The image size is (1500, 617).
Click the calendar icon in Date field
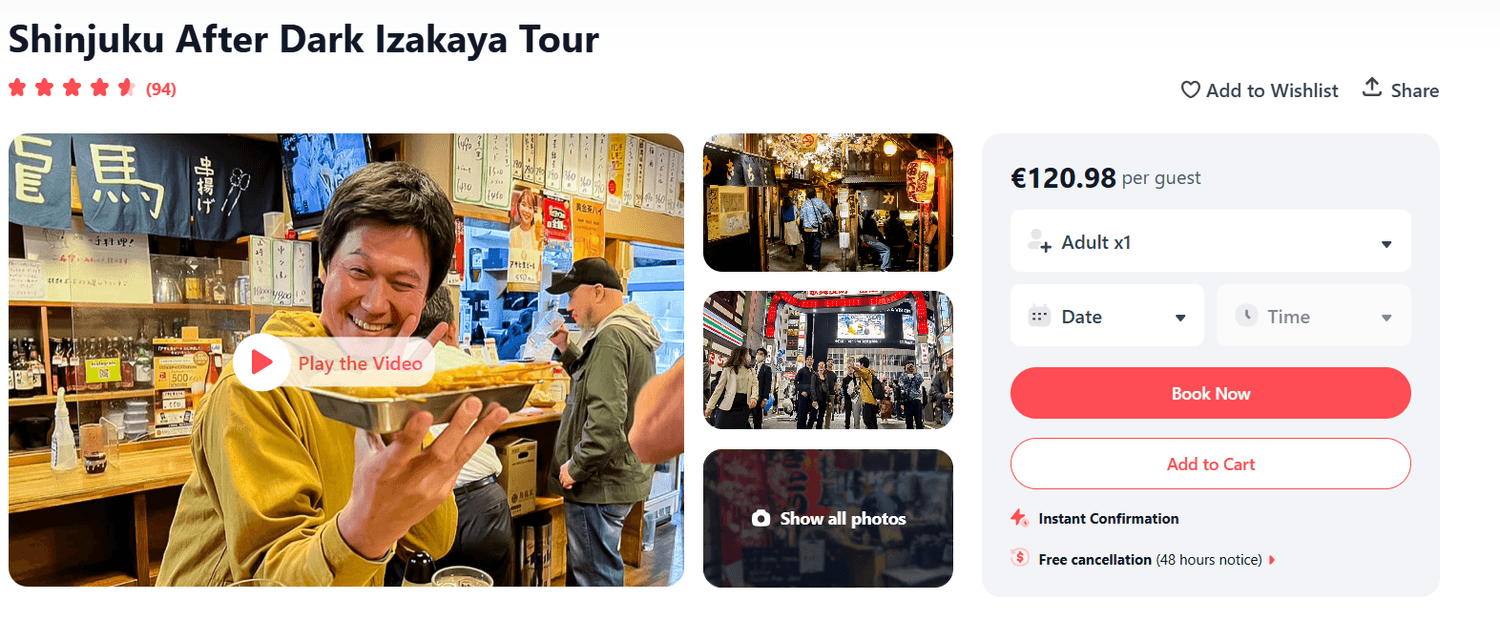pyautogui.click(x=1039, y=316)
